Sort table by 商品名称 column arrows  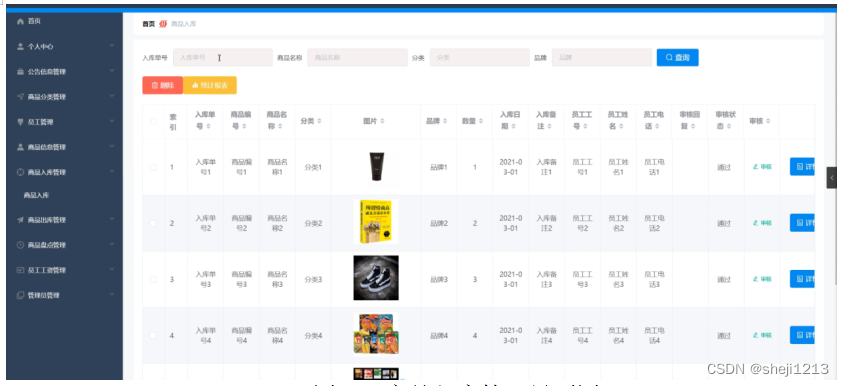coord(280,127)
